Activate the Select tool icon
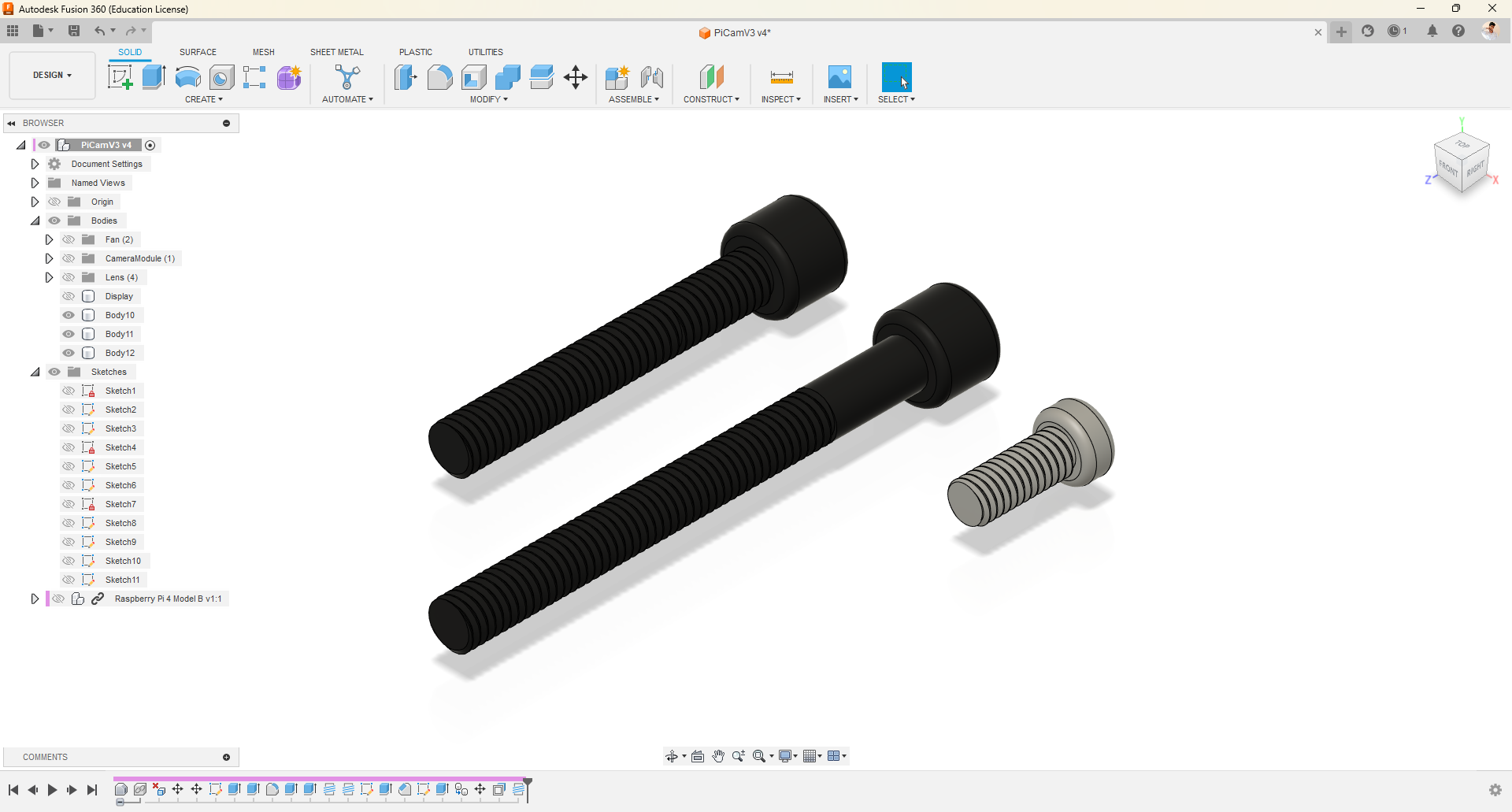 [x=896, y=77]
